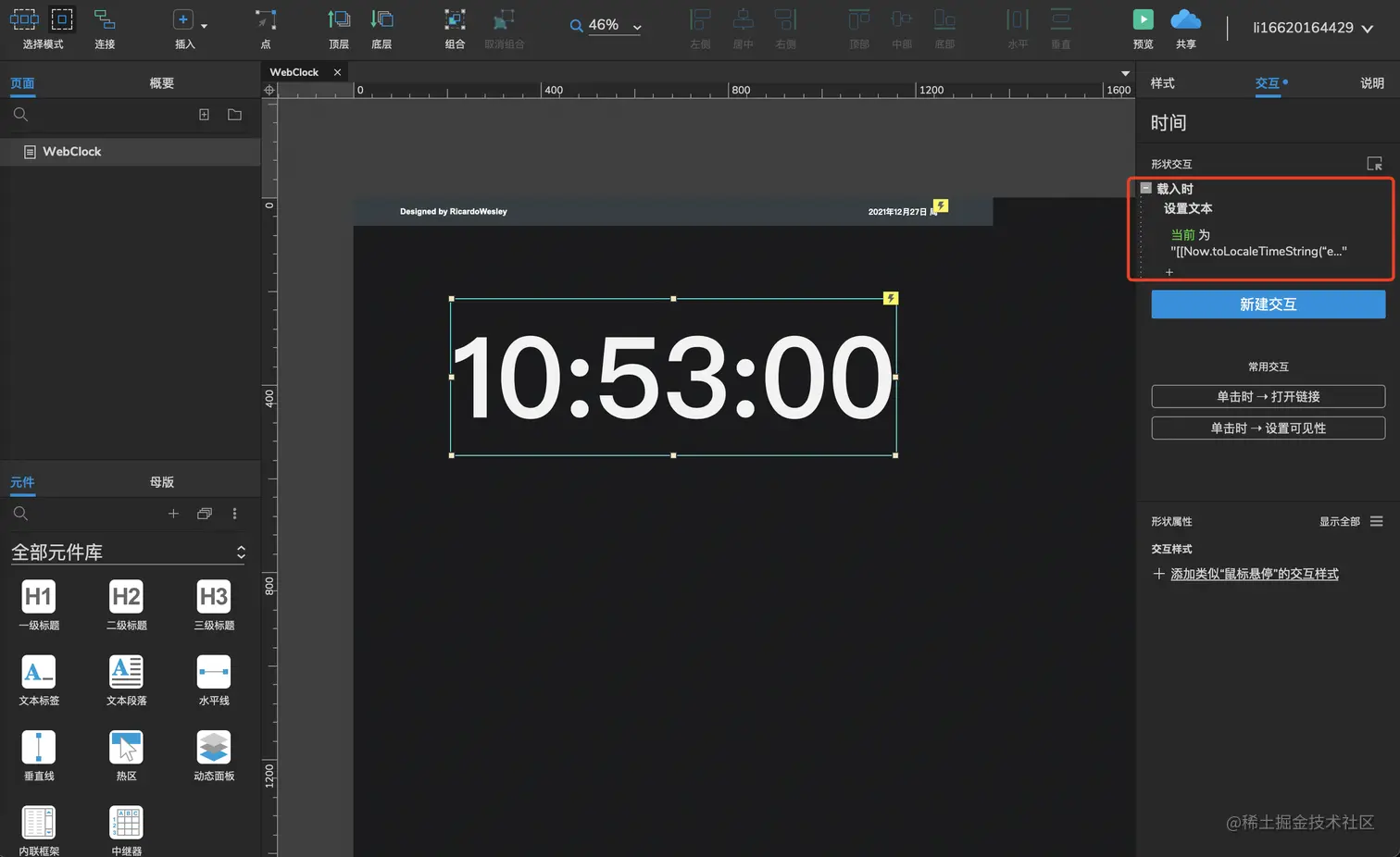Image resolution: width=1400 pixels, height=857 pixels.
Task: Switch to the 说明 notes tab
Action: pos(1372,83)
